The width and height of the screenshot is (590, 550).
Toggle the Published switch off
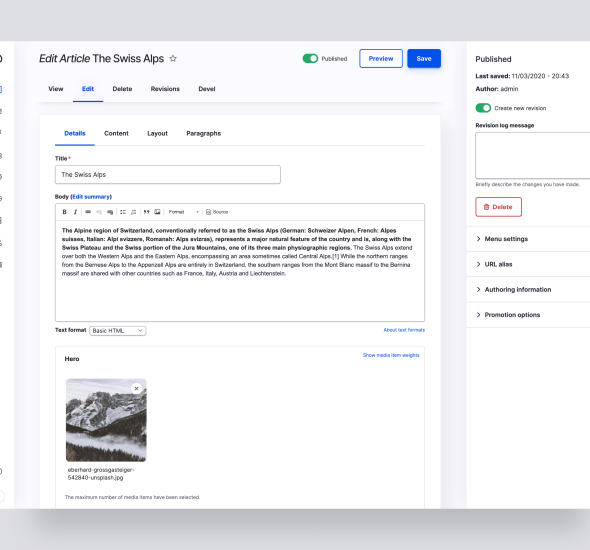310,59
